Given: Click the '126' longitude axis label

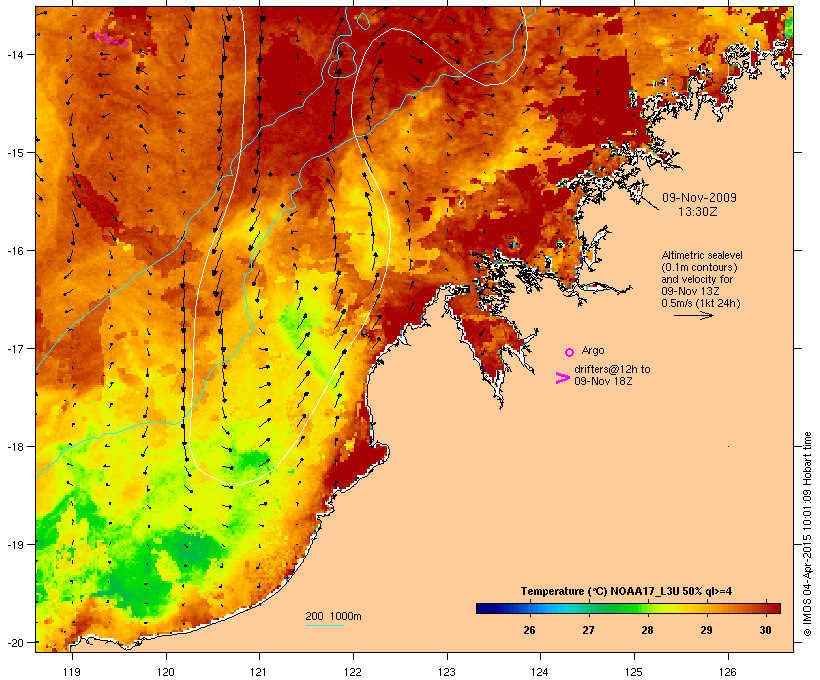Looking at the screenshot, I should 728,672.
